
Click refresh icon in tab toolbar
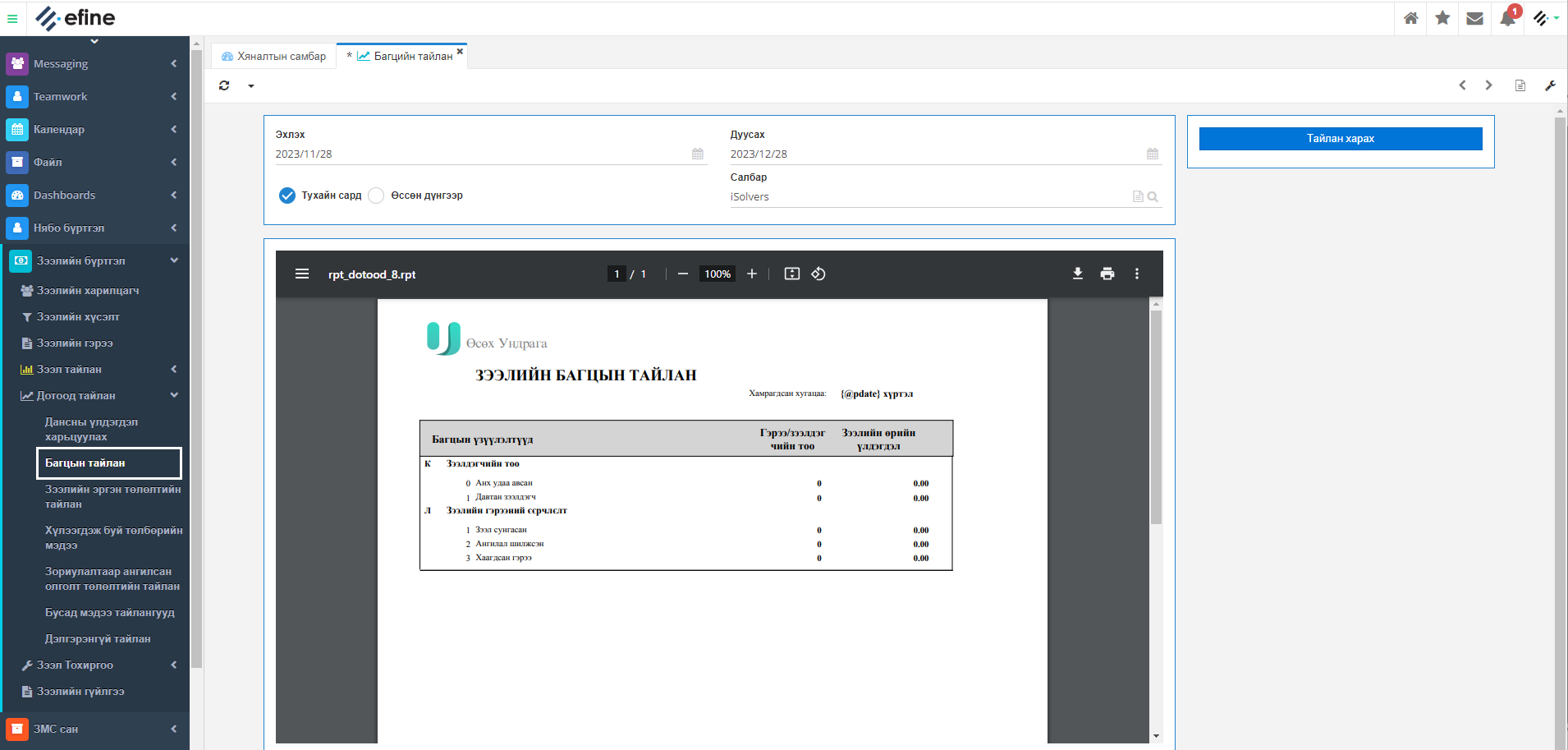click(x=224, y=85)
